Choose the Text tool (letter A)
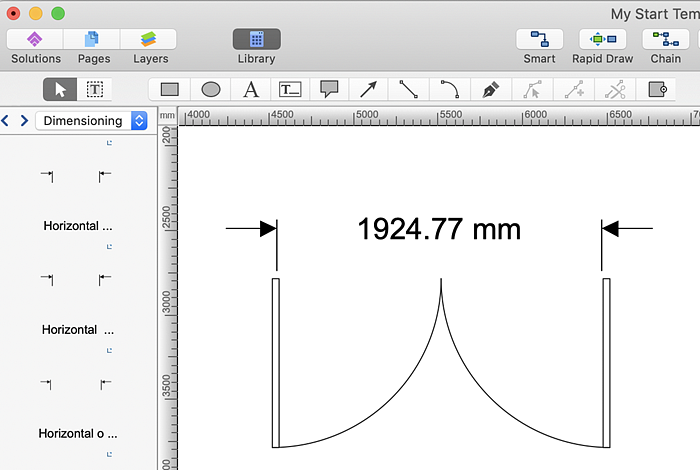 (x=251, y=90)
